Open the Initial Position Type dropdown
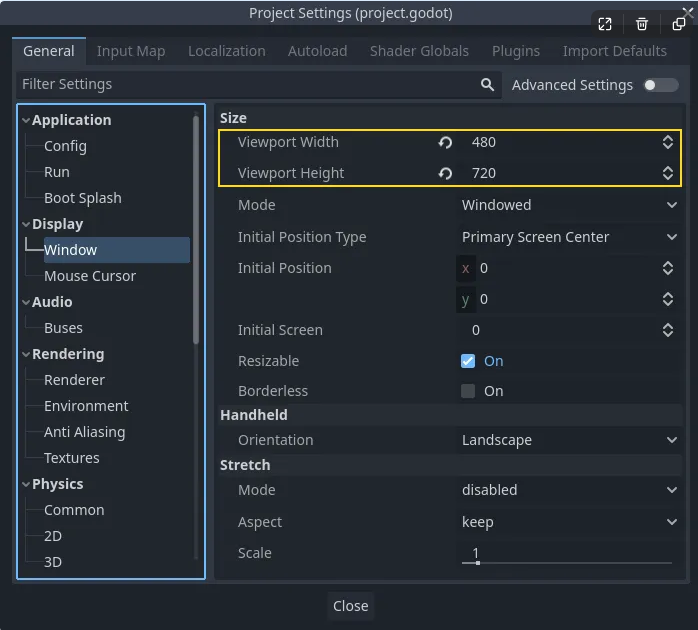698x630 pixels. click(568, 237)
